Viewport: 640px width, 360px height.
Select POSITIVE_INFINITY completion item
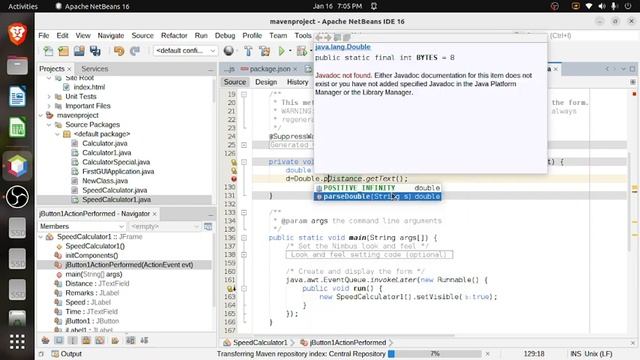click(377, 188)
